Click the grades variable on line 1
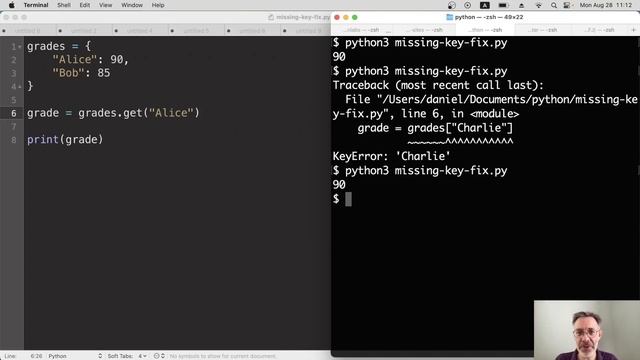Screen dimensions: 640x360 coord(46,46)
